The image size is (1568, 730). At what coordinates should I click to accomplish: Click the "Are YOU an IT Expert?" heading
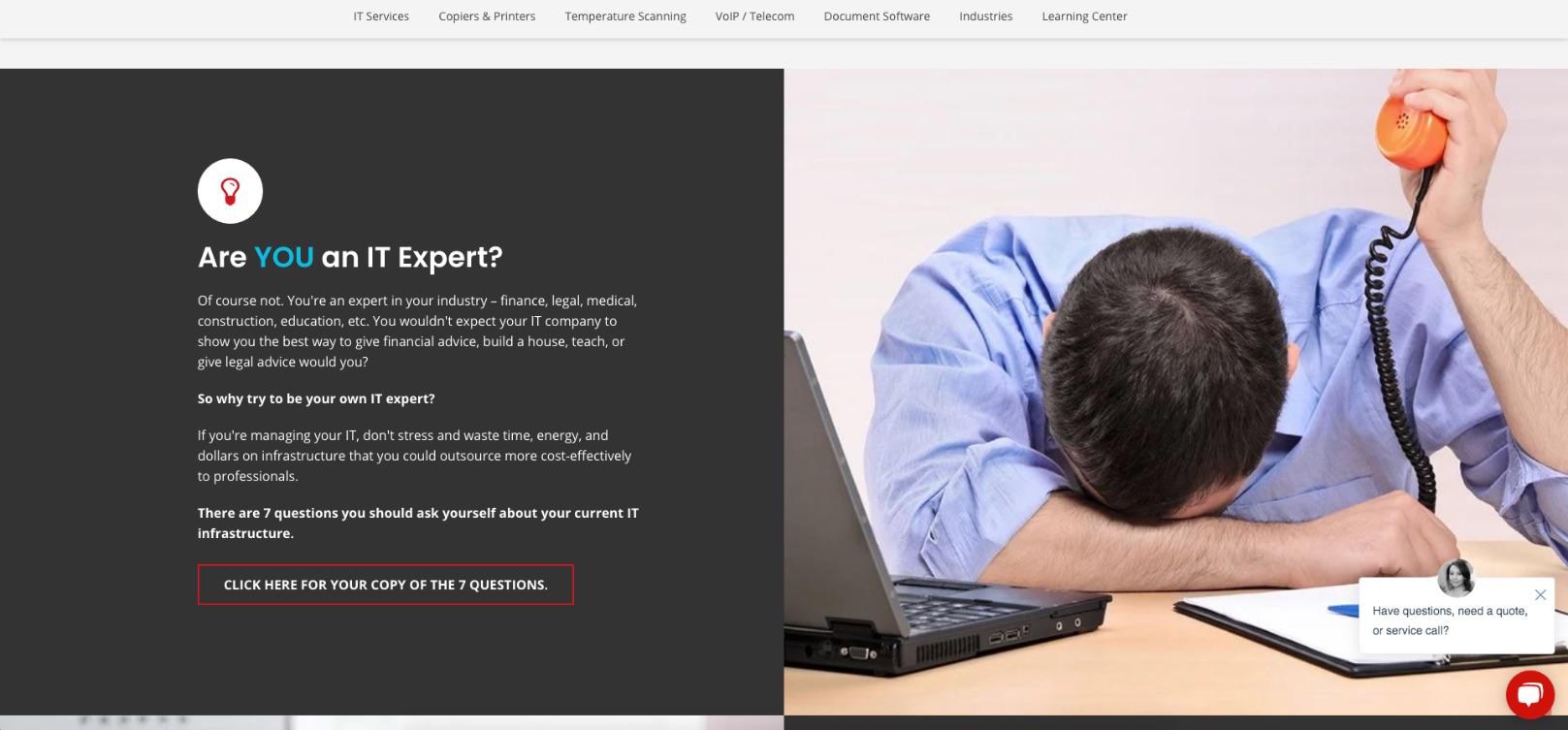[350, 257]
